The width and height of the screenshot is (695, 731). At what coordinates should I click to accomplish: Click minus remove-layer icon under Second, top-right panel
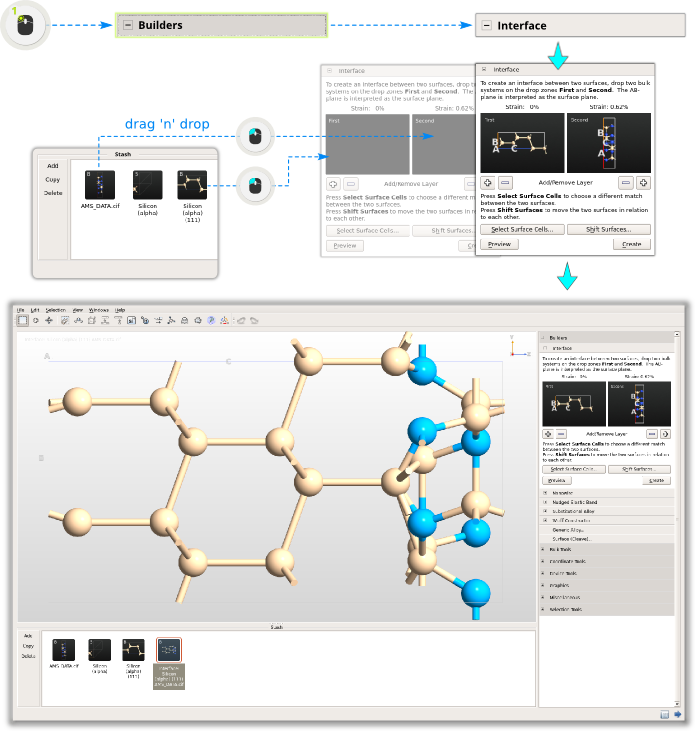(626, 183)
